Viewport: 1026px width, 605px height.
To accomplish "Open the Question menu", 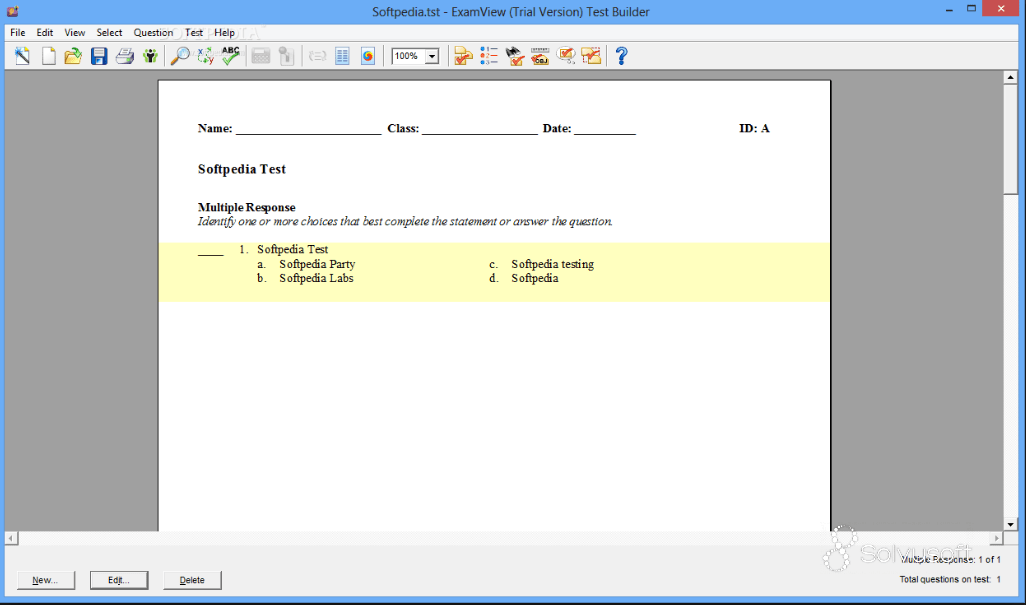I will click(x=153, y=32).
